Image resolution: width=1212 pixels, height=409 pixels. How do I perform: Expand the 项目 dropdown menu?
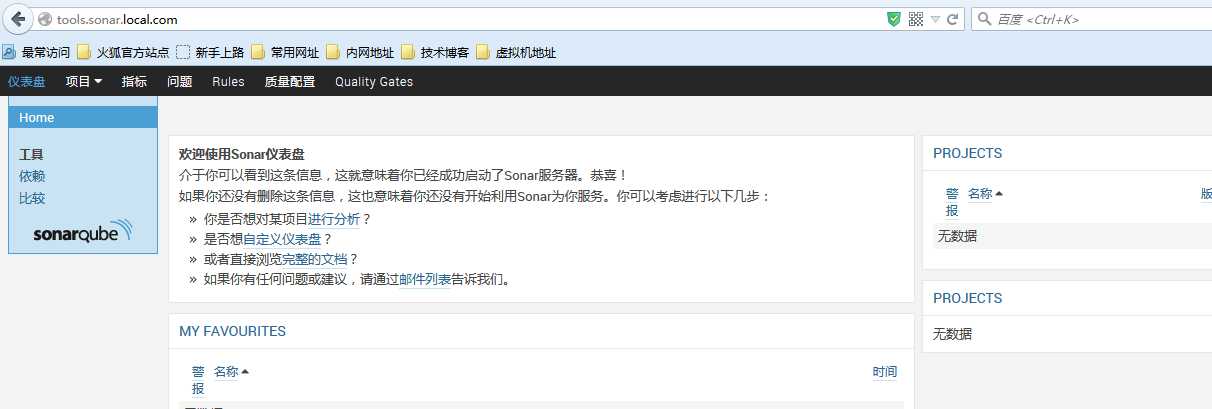click(84, 82)
